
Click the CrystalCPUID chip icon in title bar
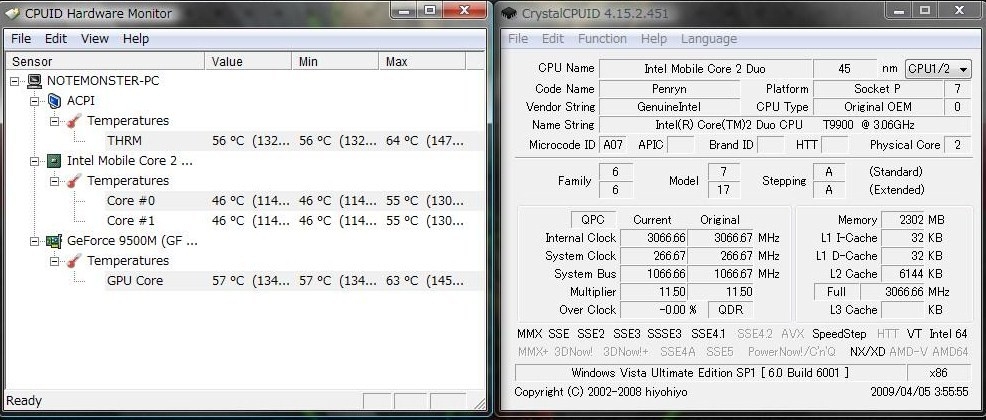point(509,13)
